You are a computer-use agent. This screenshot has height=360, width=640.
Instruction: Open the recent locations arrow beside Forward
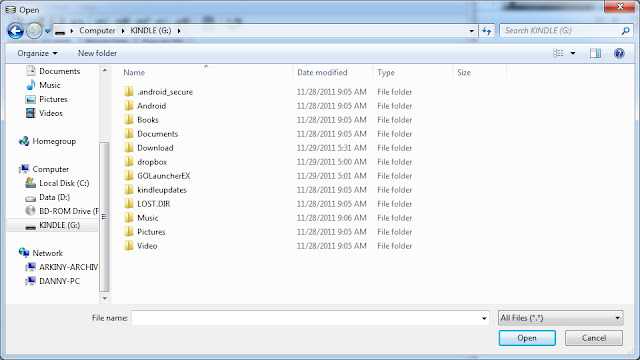[x=48, y=31]
